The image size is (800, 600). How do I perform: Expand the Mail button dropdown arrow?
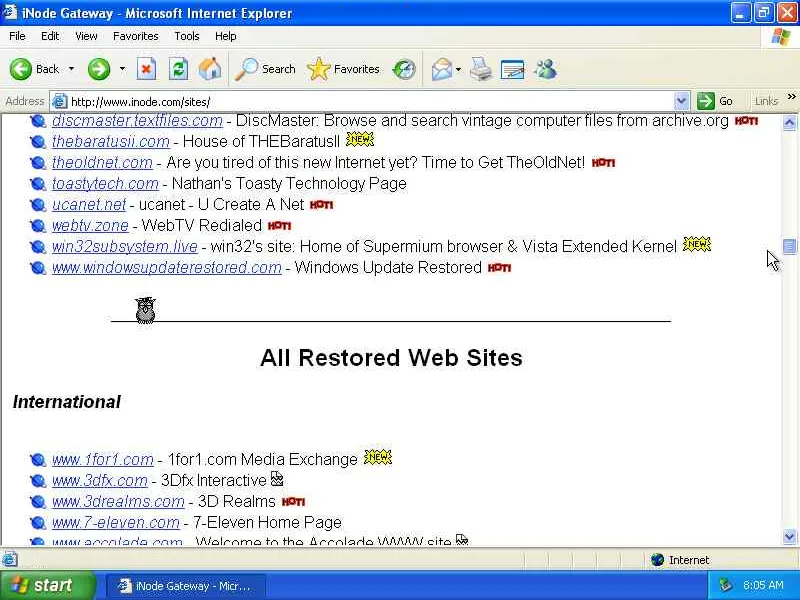(458, 69)
